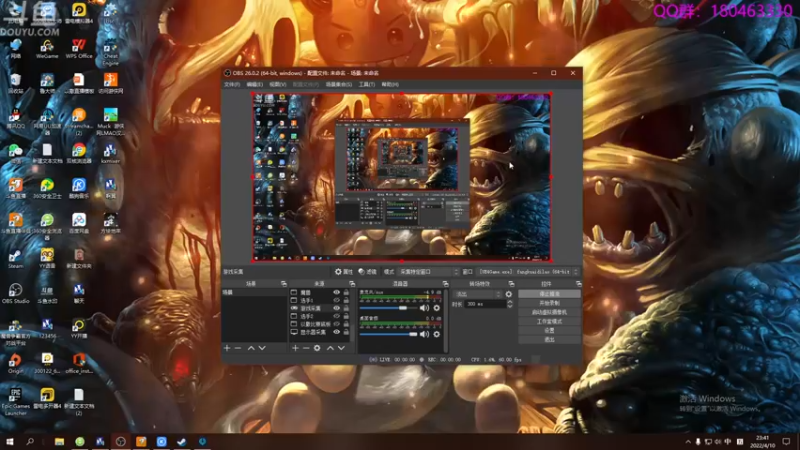Open 场景集合(S) menu in OBS
Screen dimensions: 800x450
pyautogui.click(x=339, y=85)
